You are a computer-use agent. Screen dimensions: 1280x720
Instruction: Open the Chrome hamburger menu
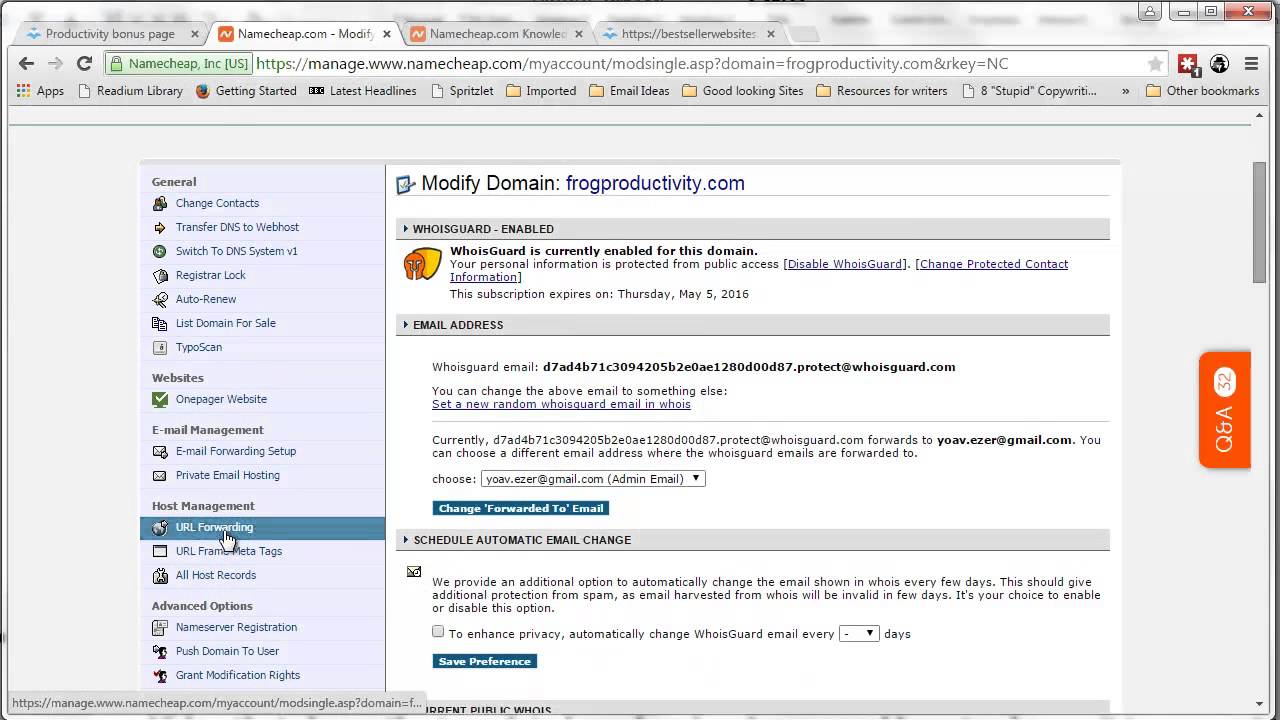click(1251, 63)
